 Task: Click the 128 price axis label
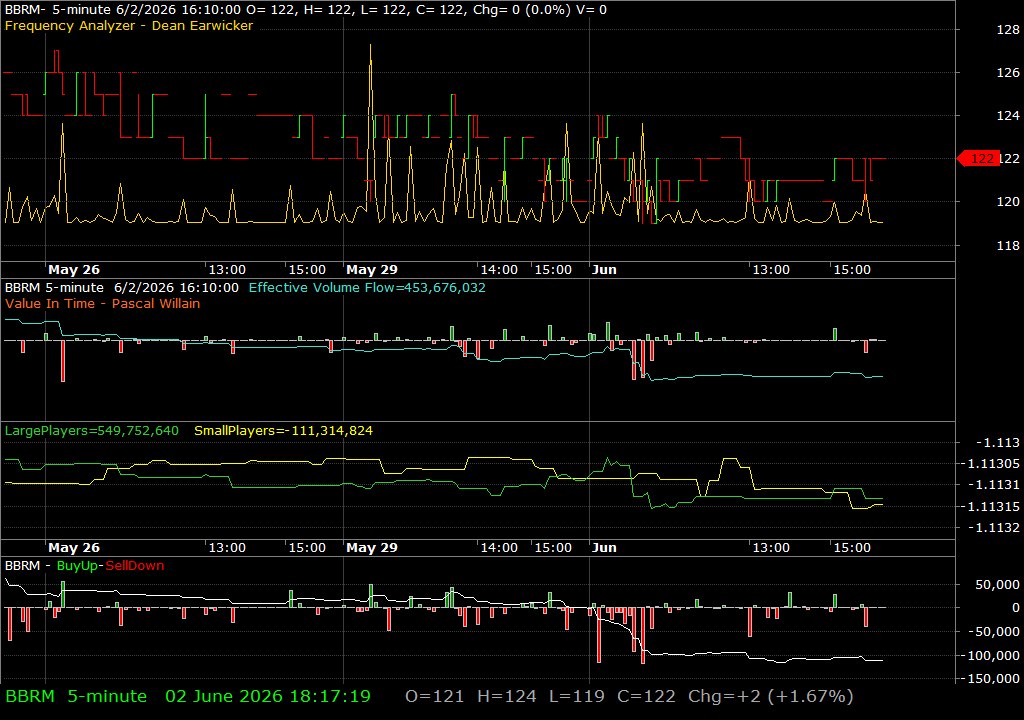point(1008,29)
